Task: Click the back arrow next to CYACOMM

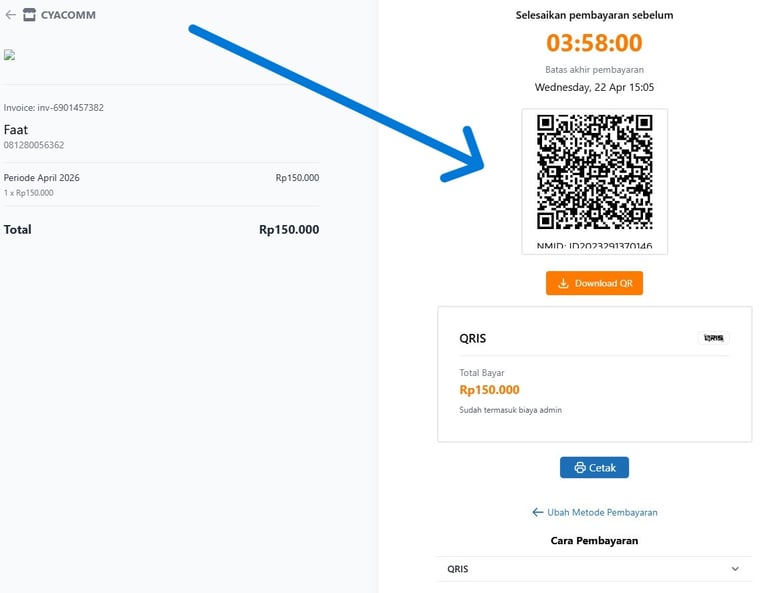Action: click(10, 15)
